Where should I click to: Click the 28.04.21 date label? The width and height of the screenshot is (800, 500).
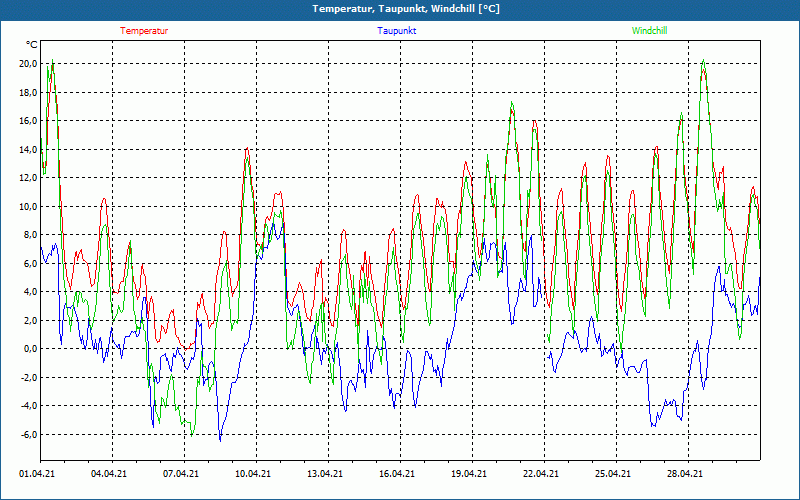coord(685,474)
